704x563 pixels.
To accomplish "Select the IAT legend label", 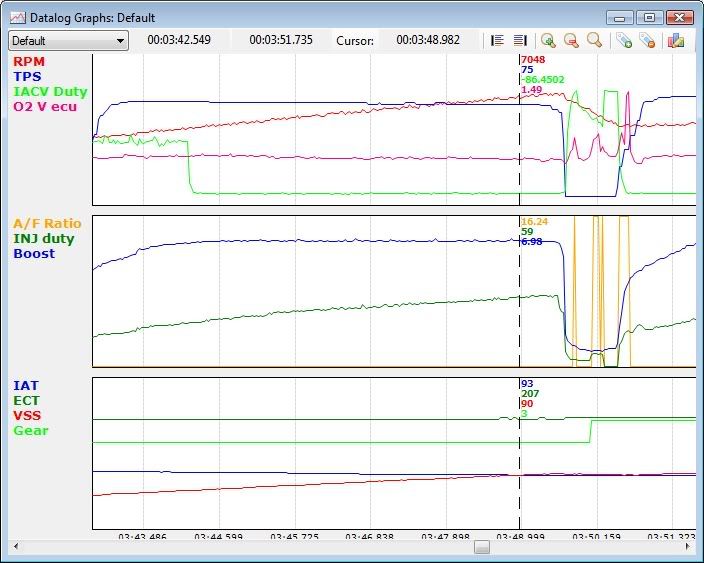I will [26, 386].
